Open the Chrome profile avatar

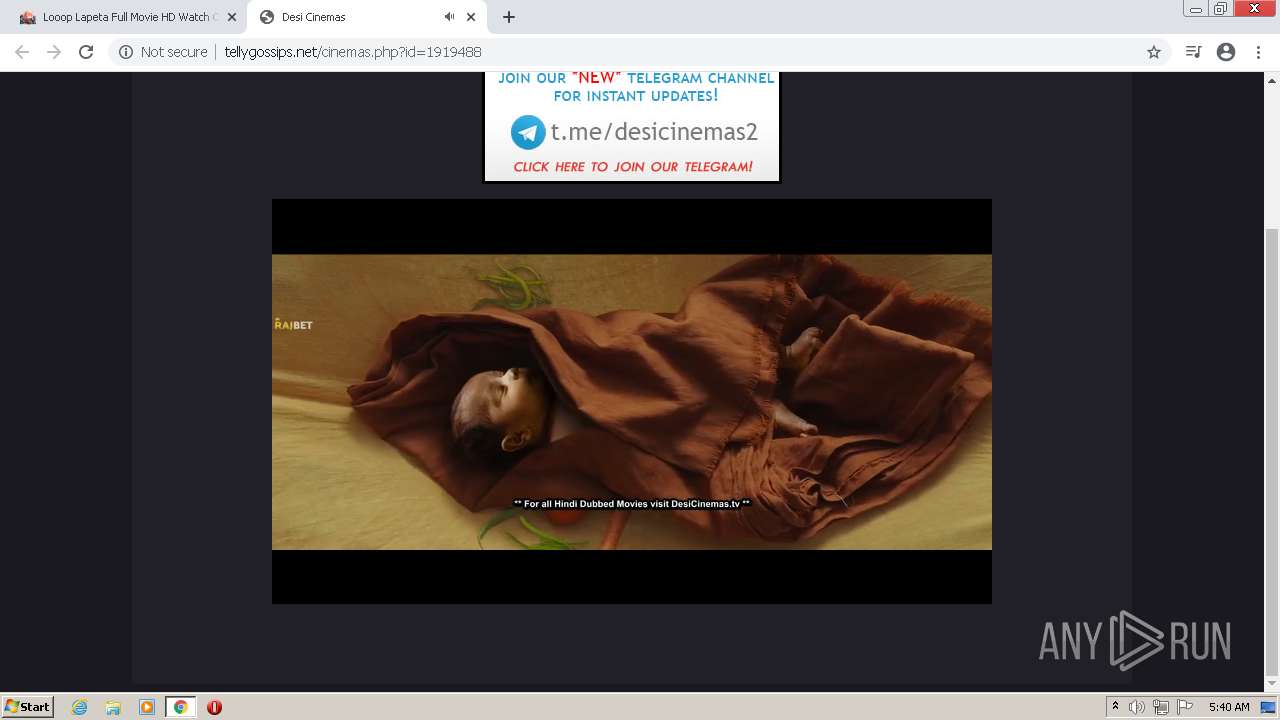click(x=1226, y=52)
